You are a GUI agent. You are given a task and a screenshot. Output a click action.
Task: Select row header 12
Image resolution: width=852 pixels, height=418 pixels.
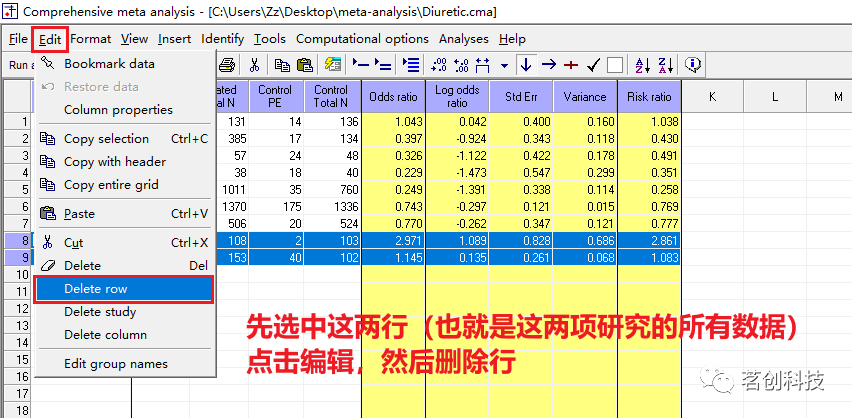16,309
